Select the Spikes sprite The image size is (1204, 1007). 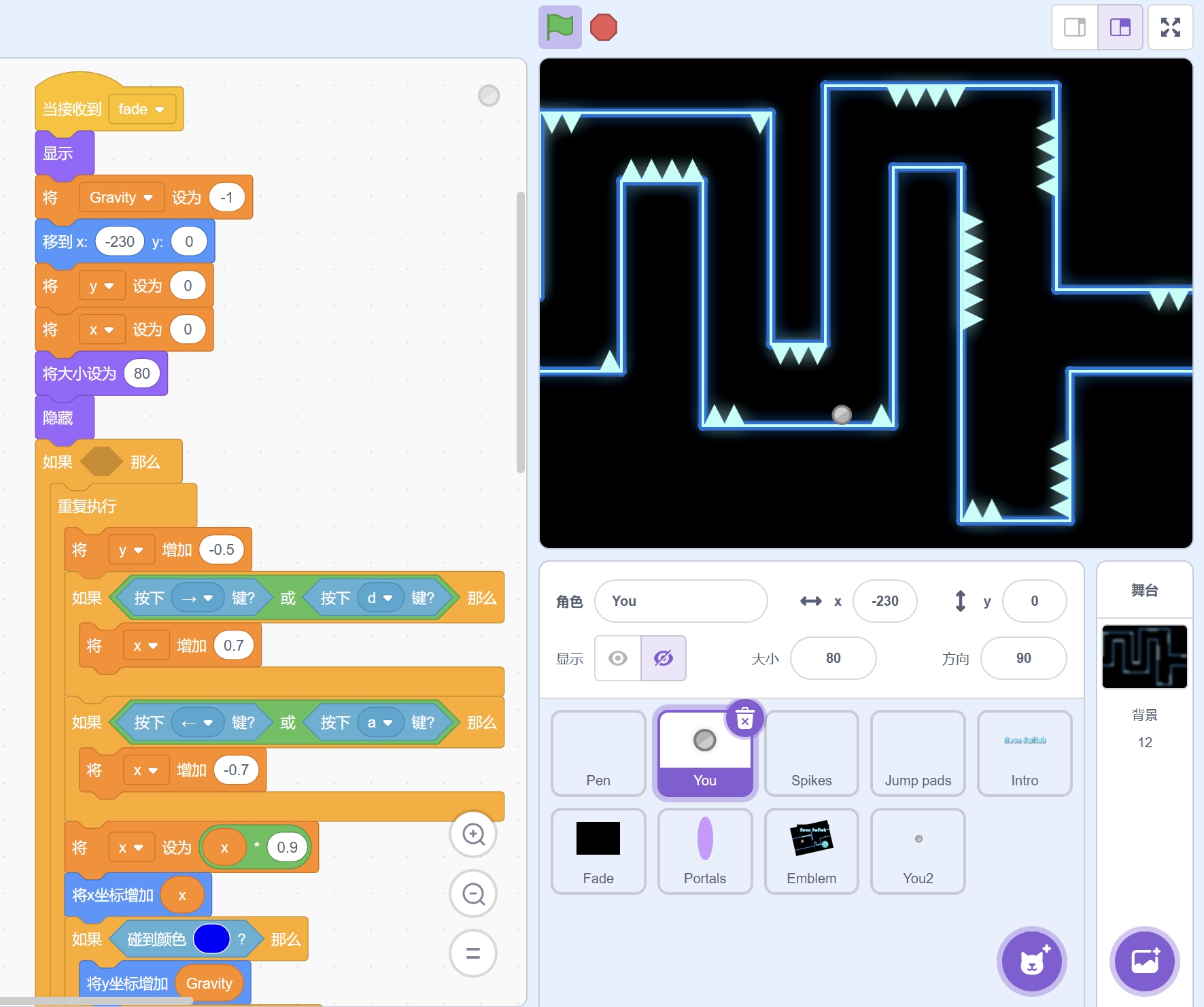pos(811,753)
